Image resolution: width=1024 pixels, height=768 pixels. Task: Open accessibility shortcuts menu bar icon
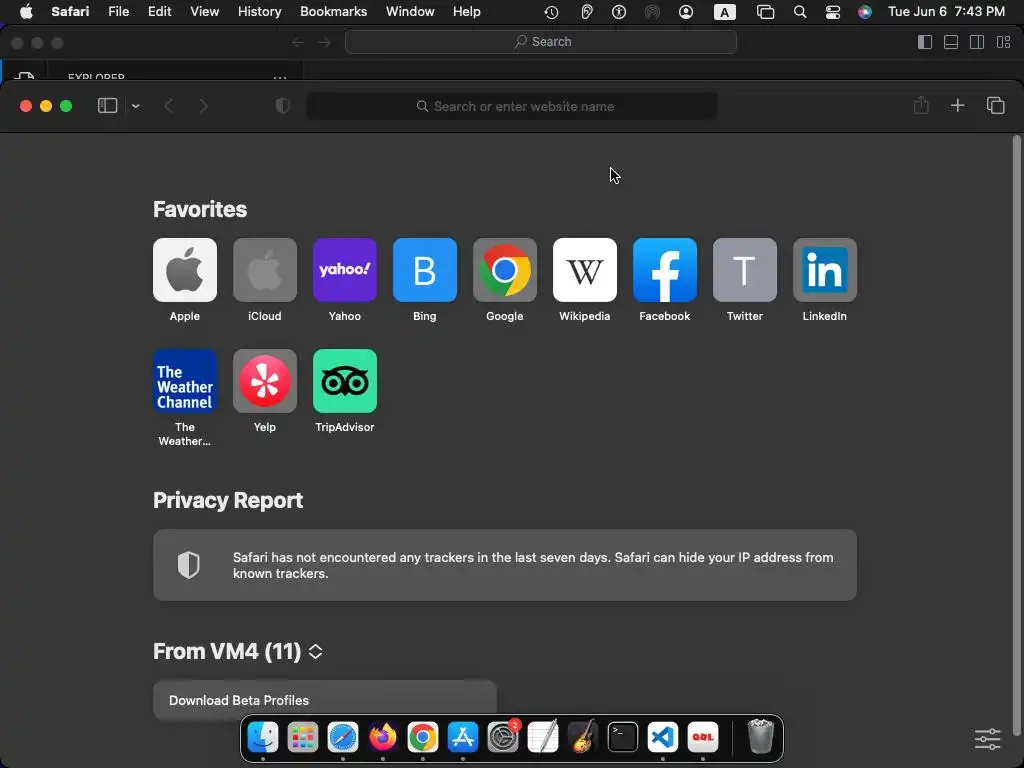[x=618, y=12]
